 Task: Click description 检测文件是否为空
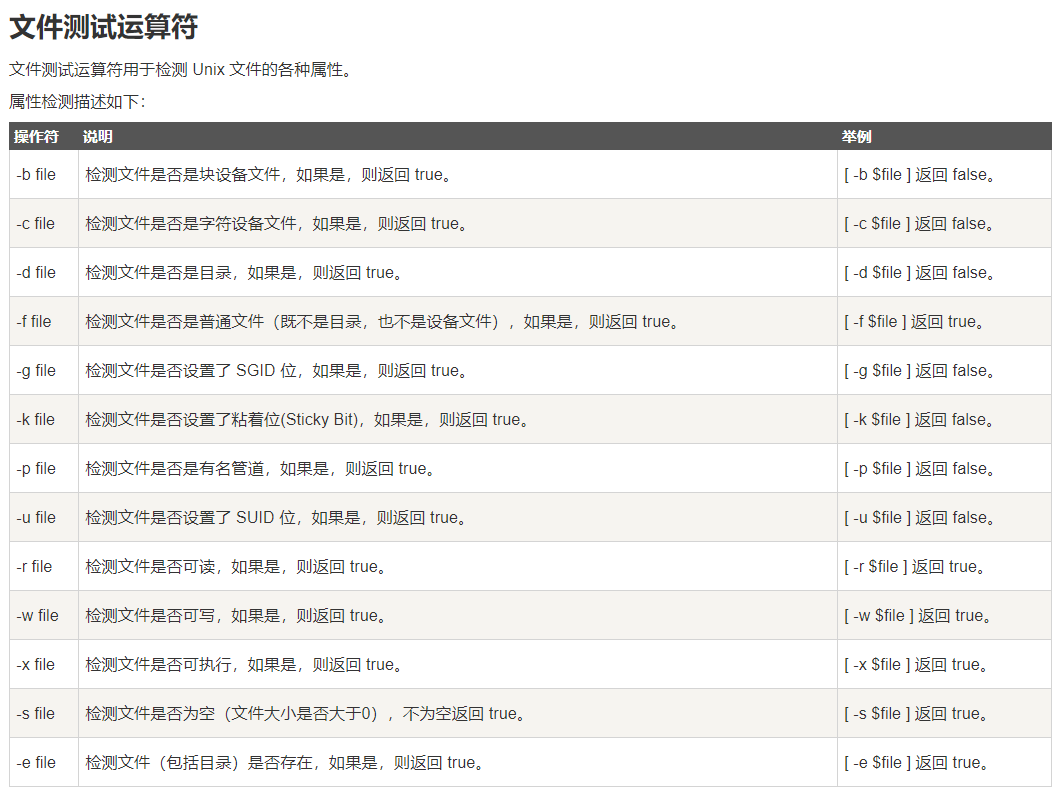tap(306, 714)
